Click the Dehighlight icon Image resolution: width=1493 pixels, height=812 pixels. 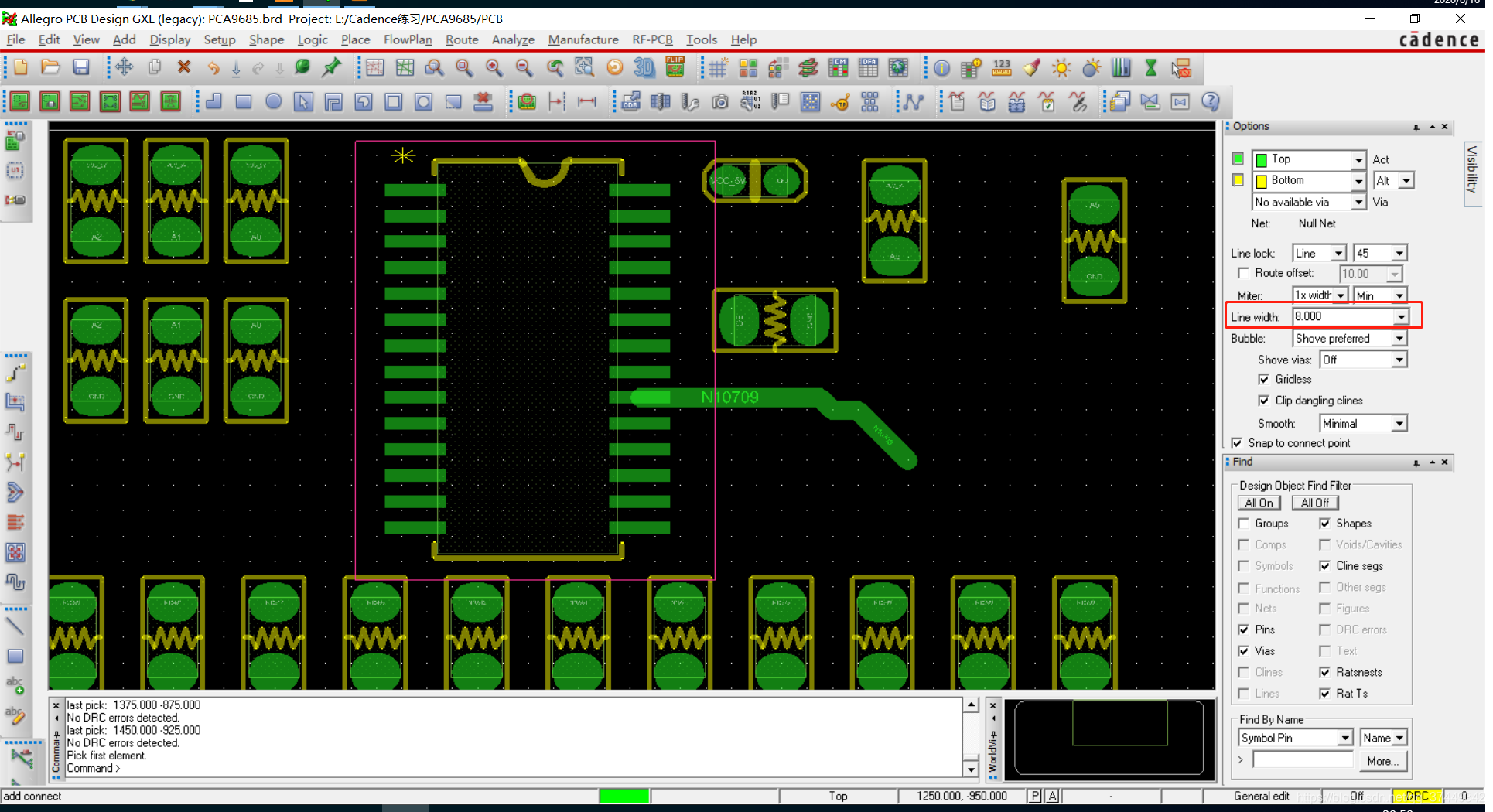(x=1092, y=68)
